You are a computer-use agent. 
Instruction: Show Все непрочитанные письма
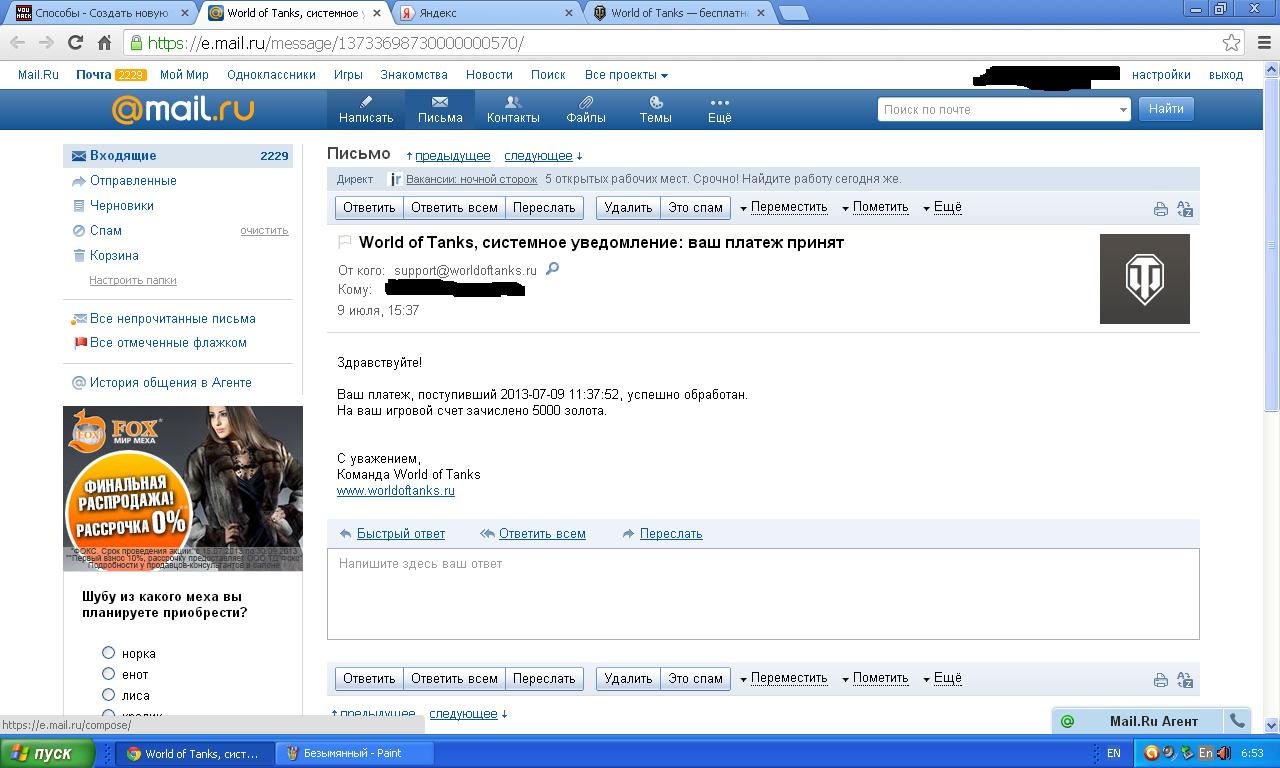pos(173,319)
